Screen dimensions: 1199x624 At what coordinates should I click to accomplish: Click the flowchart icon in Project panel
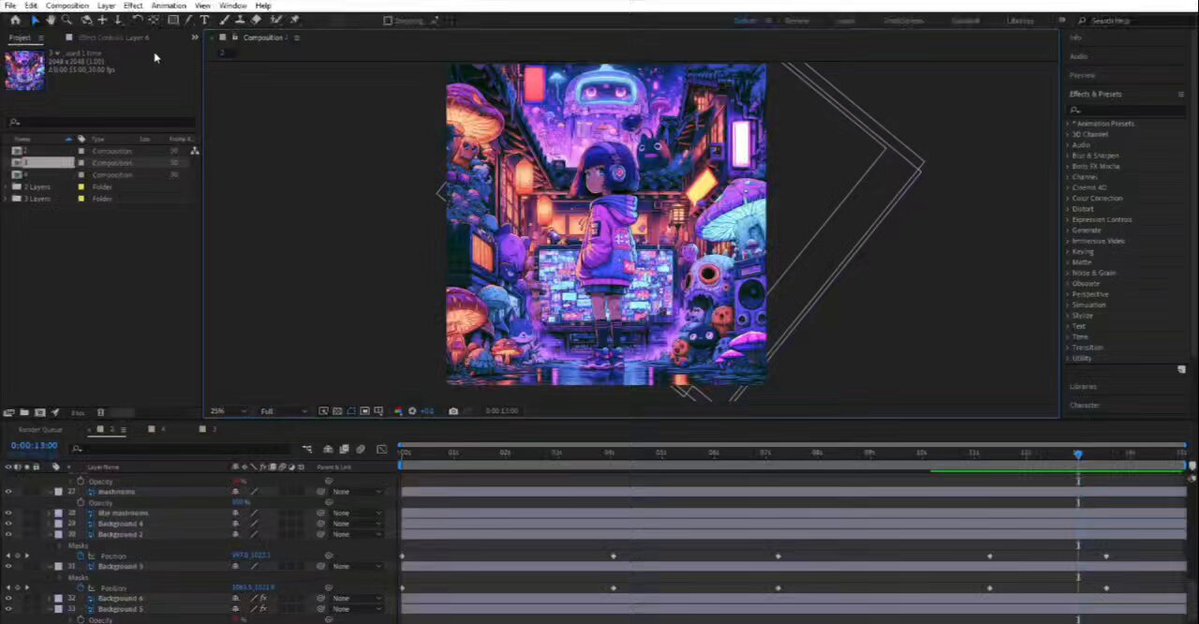194,151
